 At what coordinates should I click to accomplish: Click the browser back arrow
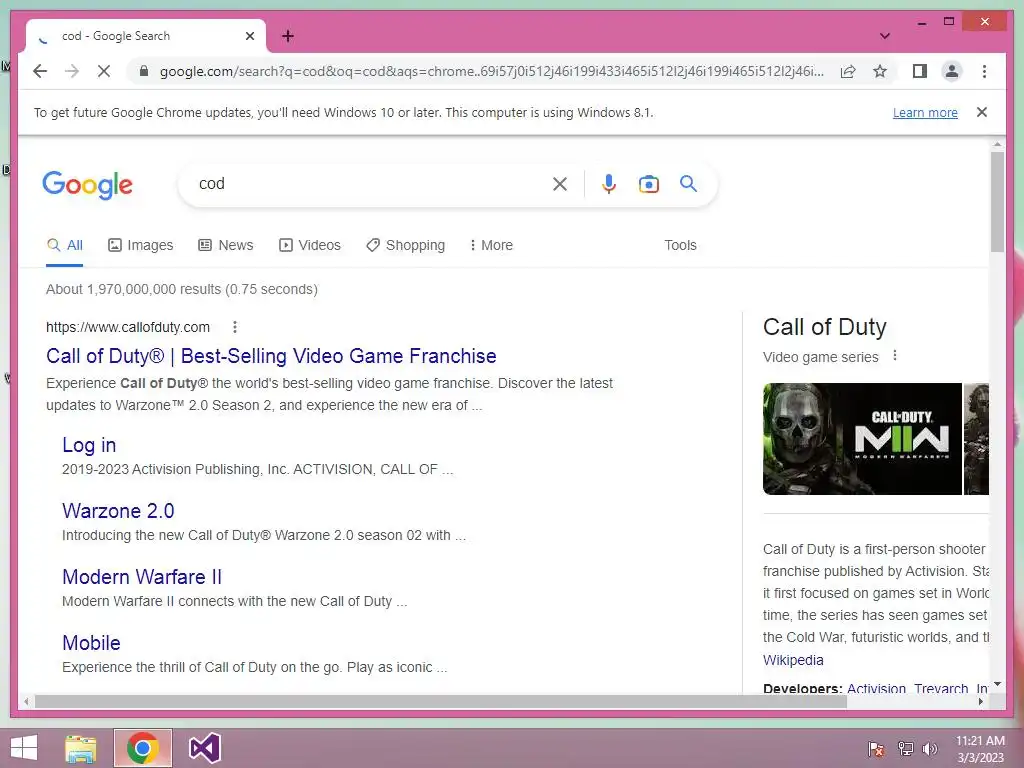tap(40, 71)
